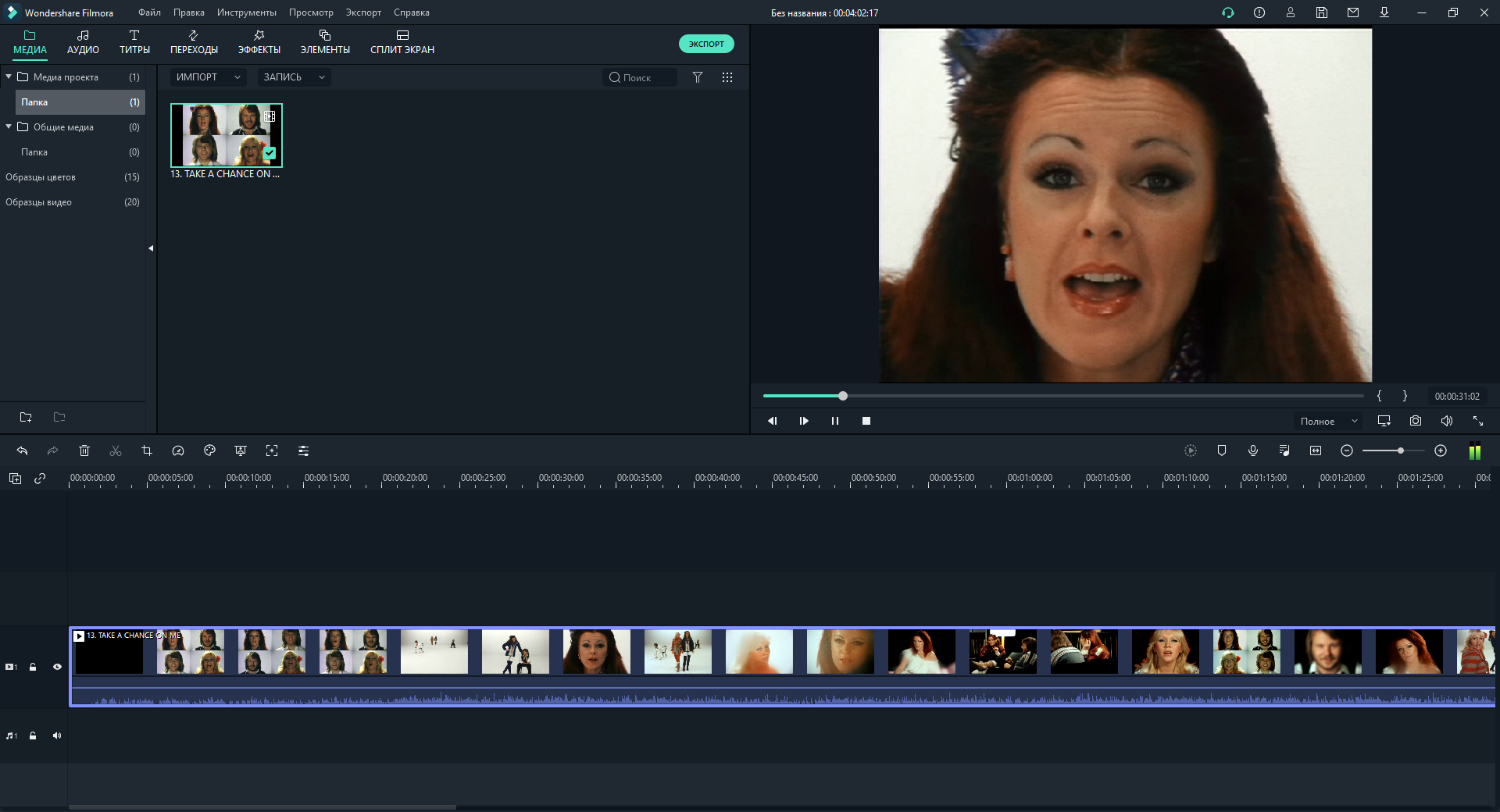Select the crop tool icon
This screenshot has width=1500, height=812.
point(147,451)
